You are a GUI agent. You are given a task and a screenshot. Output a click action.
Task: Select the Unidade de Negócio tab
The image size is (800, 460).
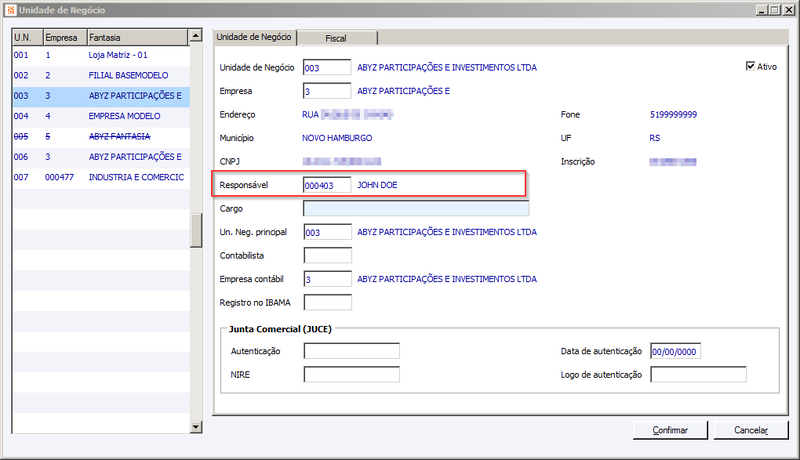pos(254,37)
